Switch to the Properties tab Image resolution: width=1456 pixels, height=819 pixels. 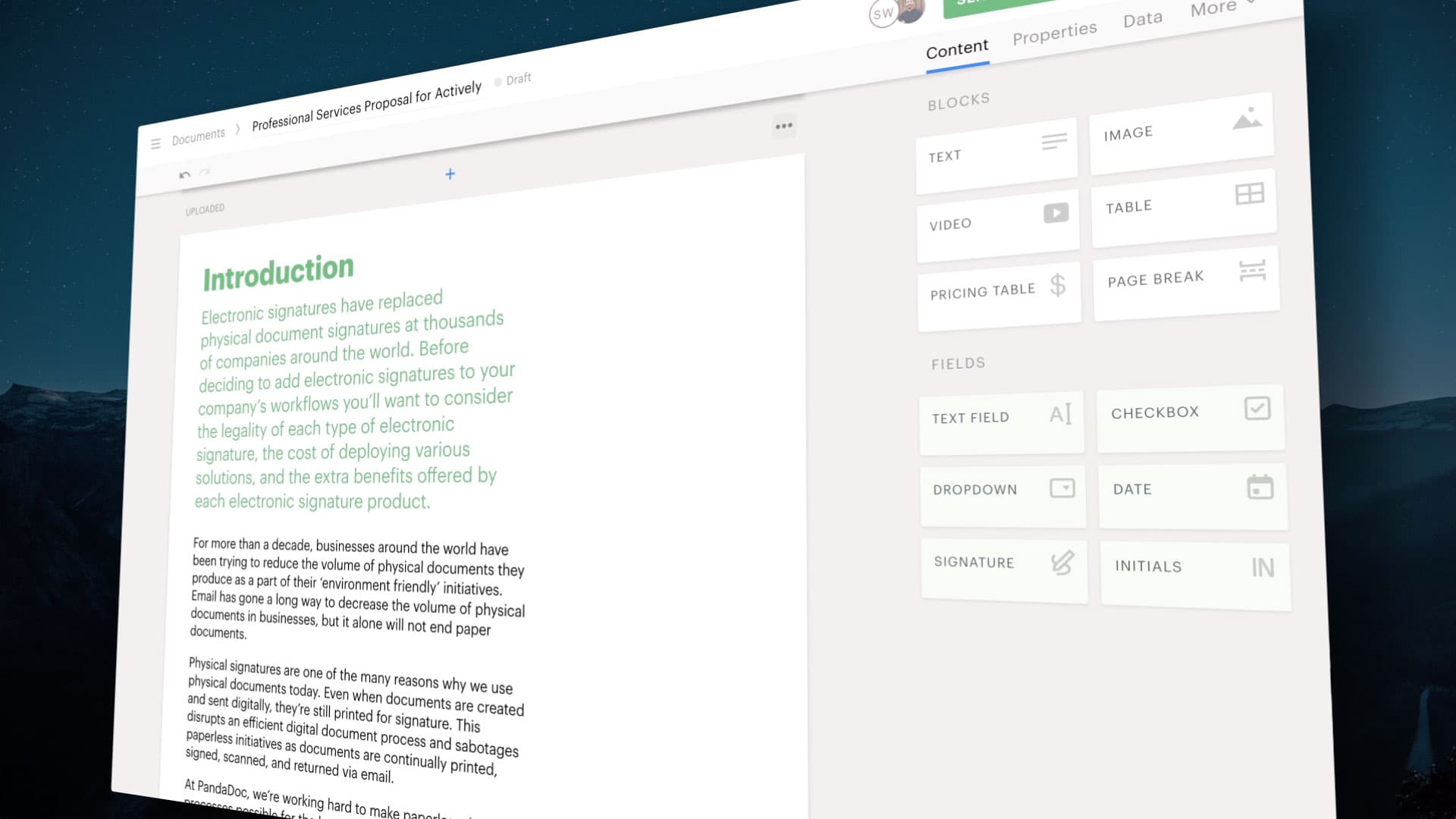[x=1055, y=33]
